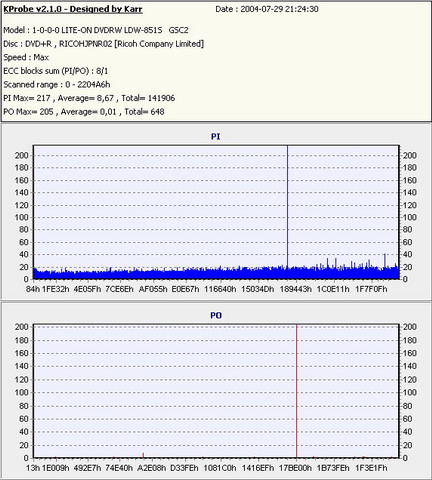Click the red PO spike near 17BE00h
Viewport: 432px width, 480px height.
(296, 391)
